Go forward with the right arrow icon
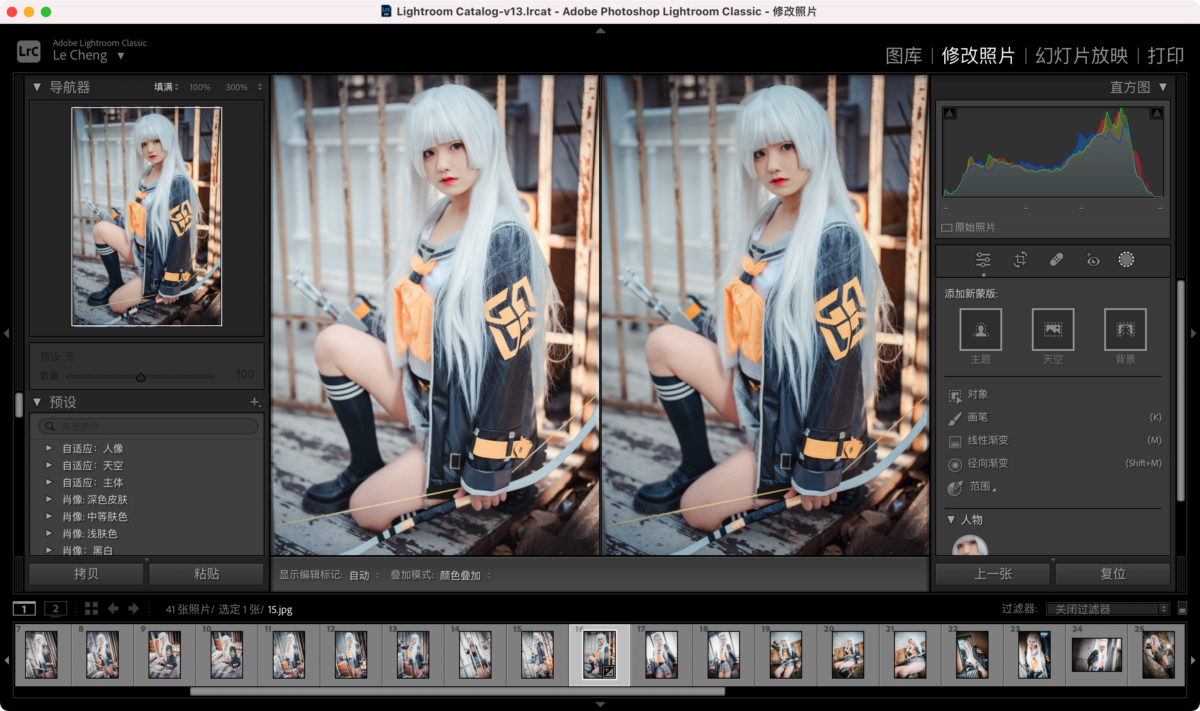The image size is (1200, 711). [x=133, y=608]
